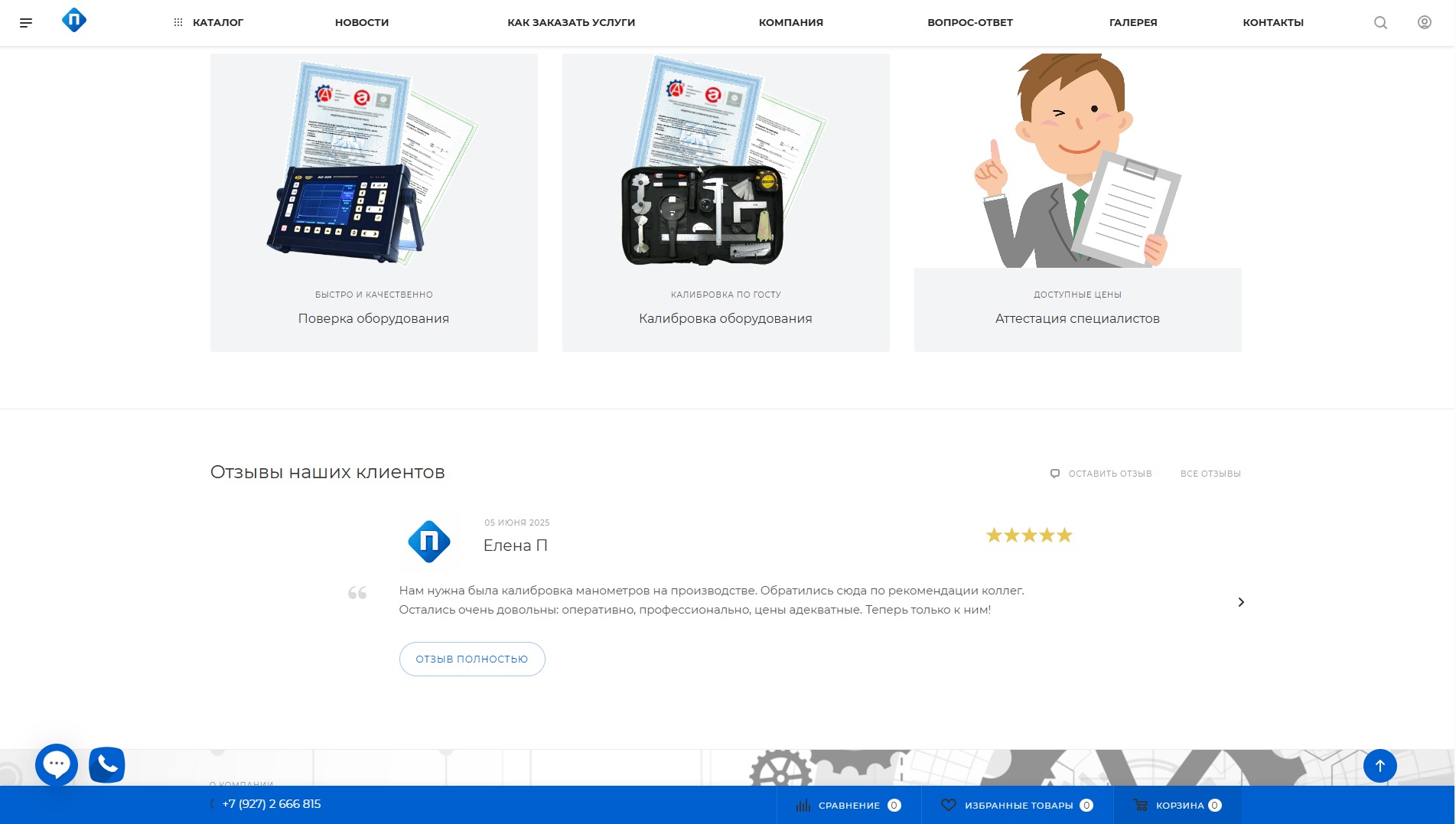The height and width of the screenshot is (824, 1456).
Task: Open the user account icon
Action: [1425, 22]
